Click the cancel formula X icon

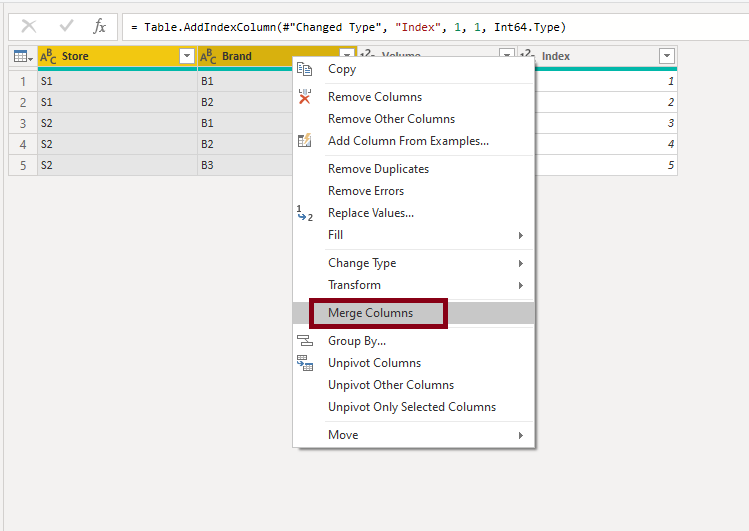click(x=29, y=26)
